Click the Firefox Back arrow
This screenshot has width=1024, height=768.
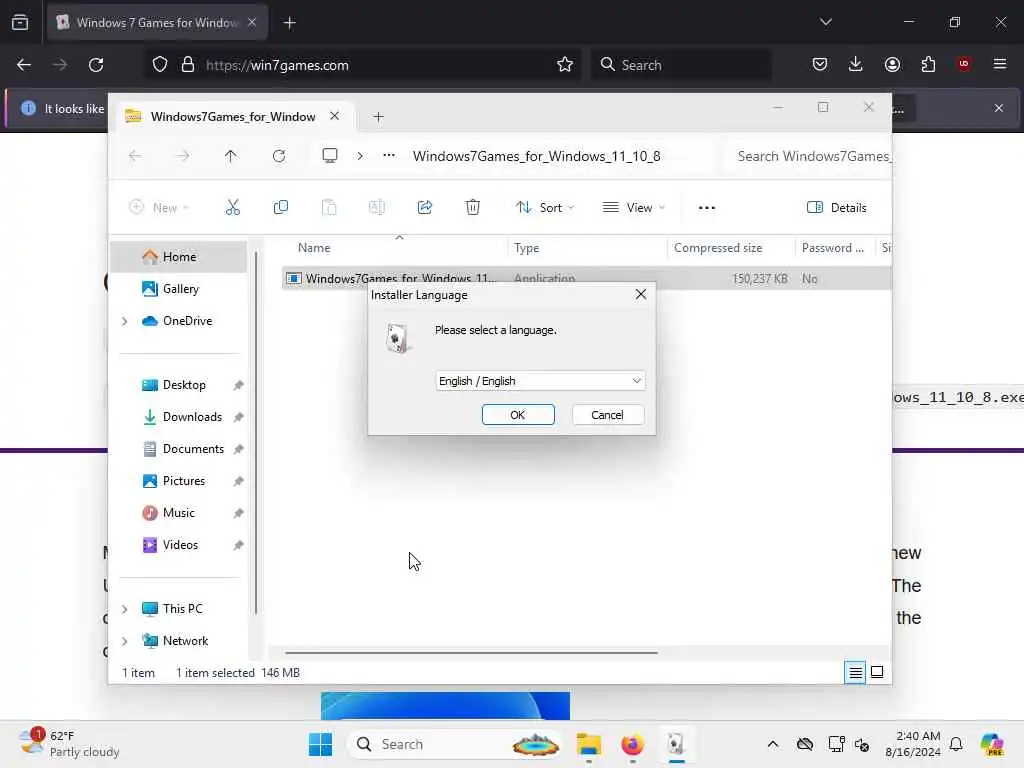24,65
